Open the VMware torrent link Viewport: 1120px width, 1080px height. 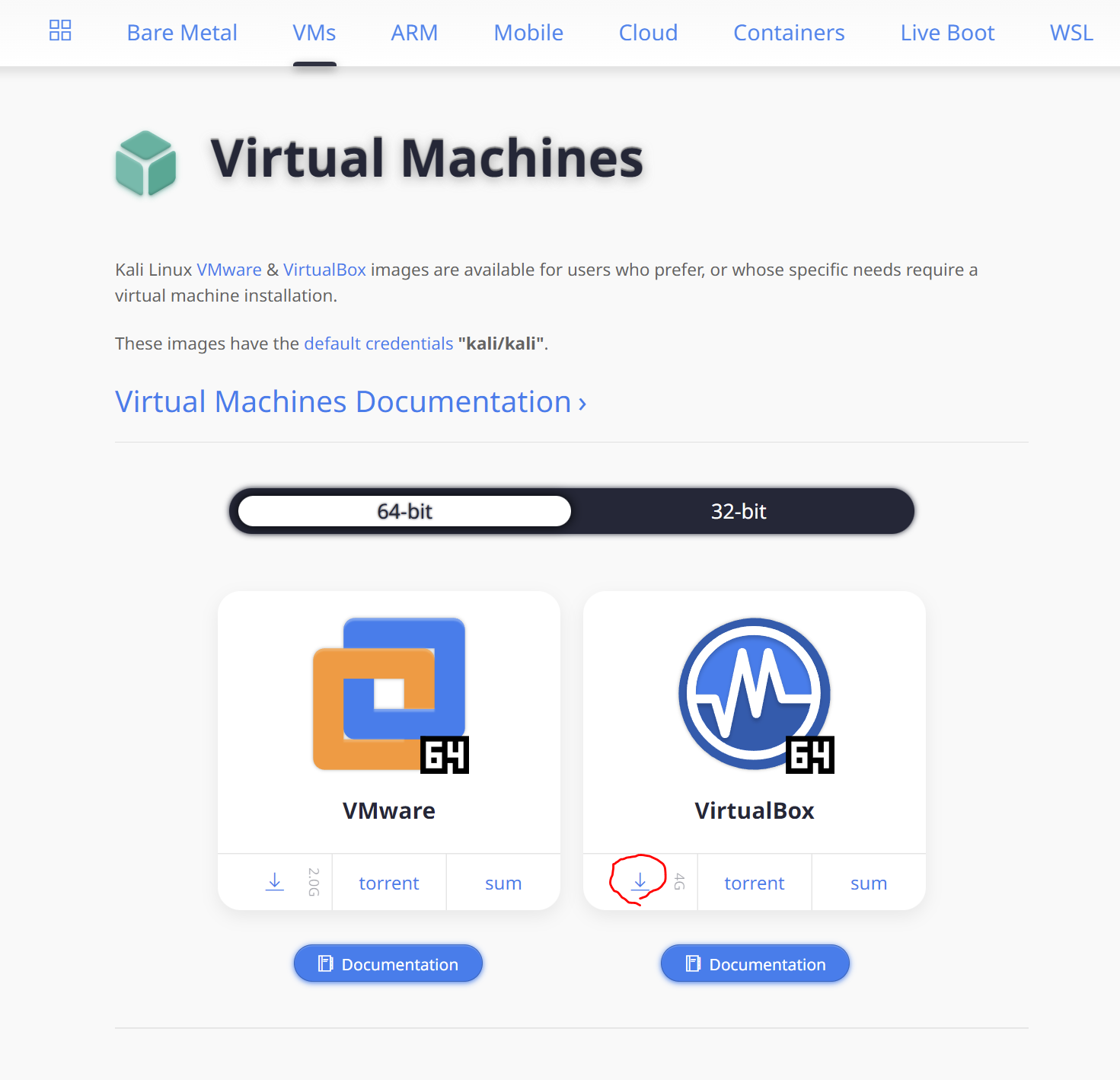coord(389,883)
